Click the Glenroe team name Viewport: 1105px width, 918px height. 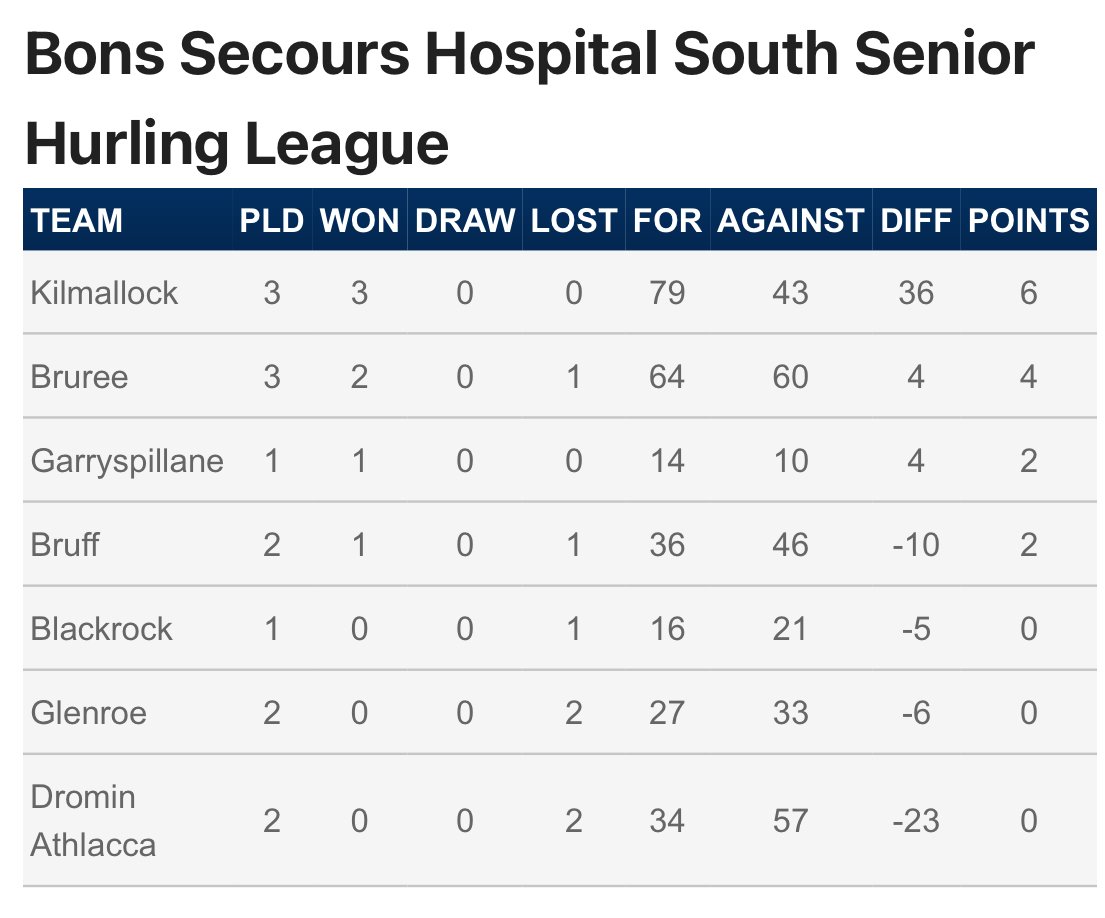(89, 713)
